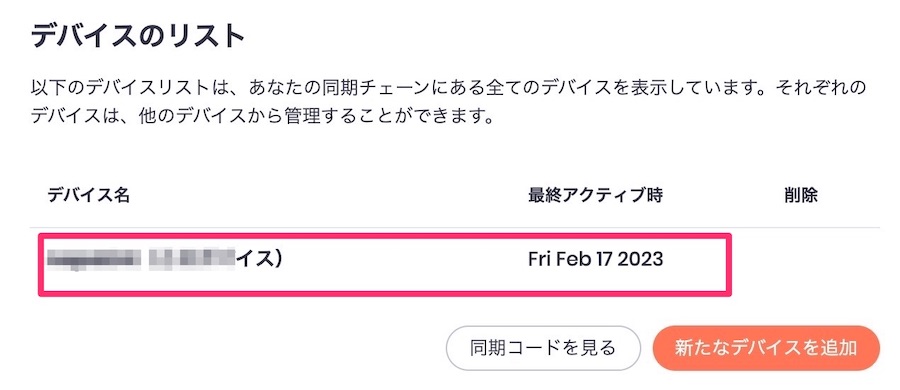Click the 削除 column header
This screenshot has height=390, width=900.
[800, 196]
